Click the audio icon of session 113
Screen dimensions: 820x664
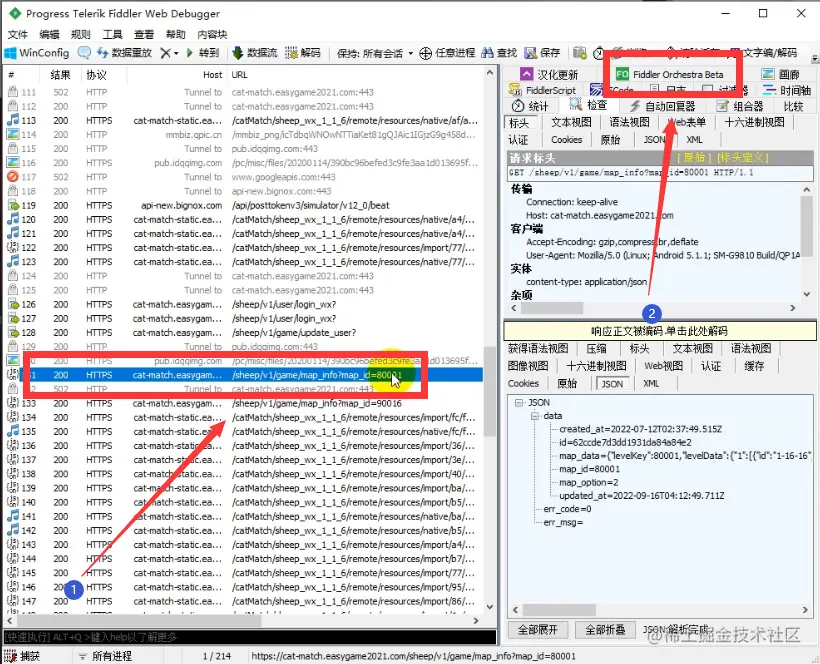click(13, 120)
